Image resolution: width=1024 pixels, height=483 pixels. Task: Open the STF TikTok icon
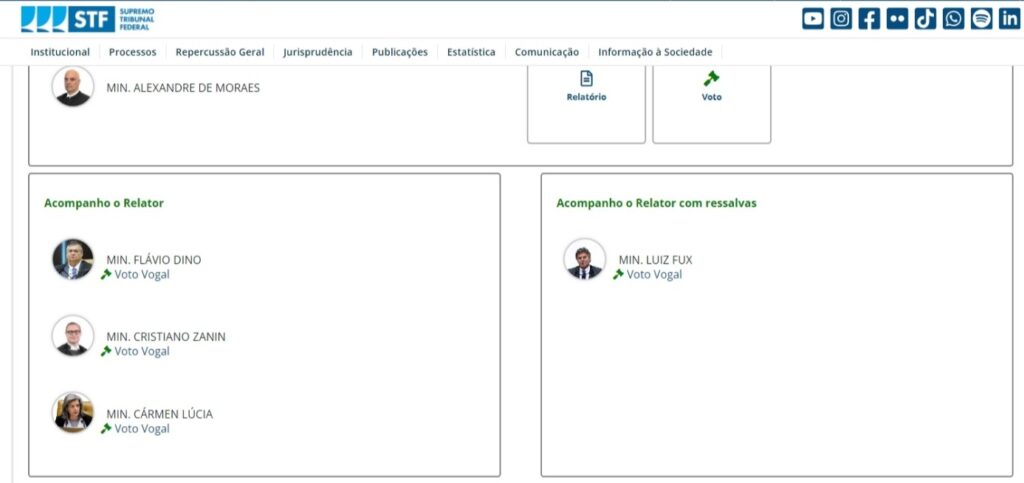pyautogui.click(x=925, y=19)
